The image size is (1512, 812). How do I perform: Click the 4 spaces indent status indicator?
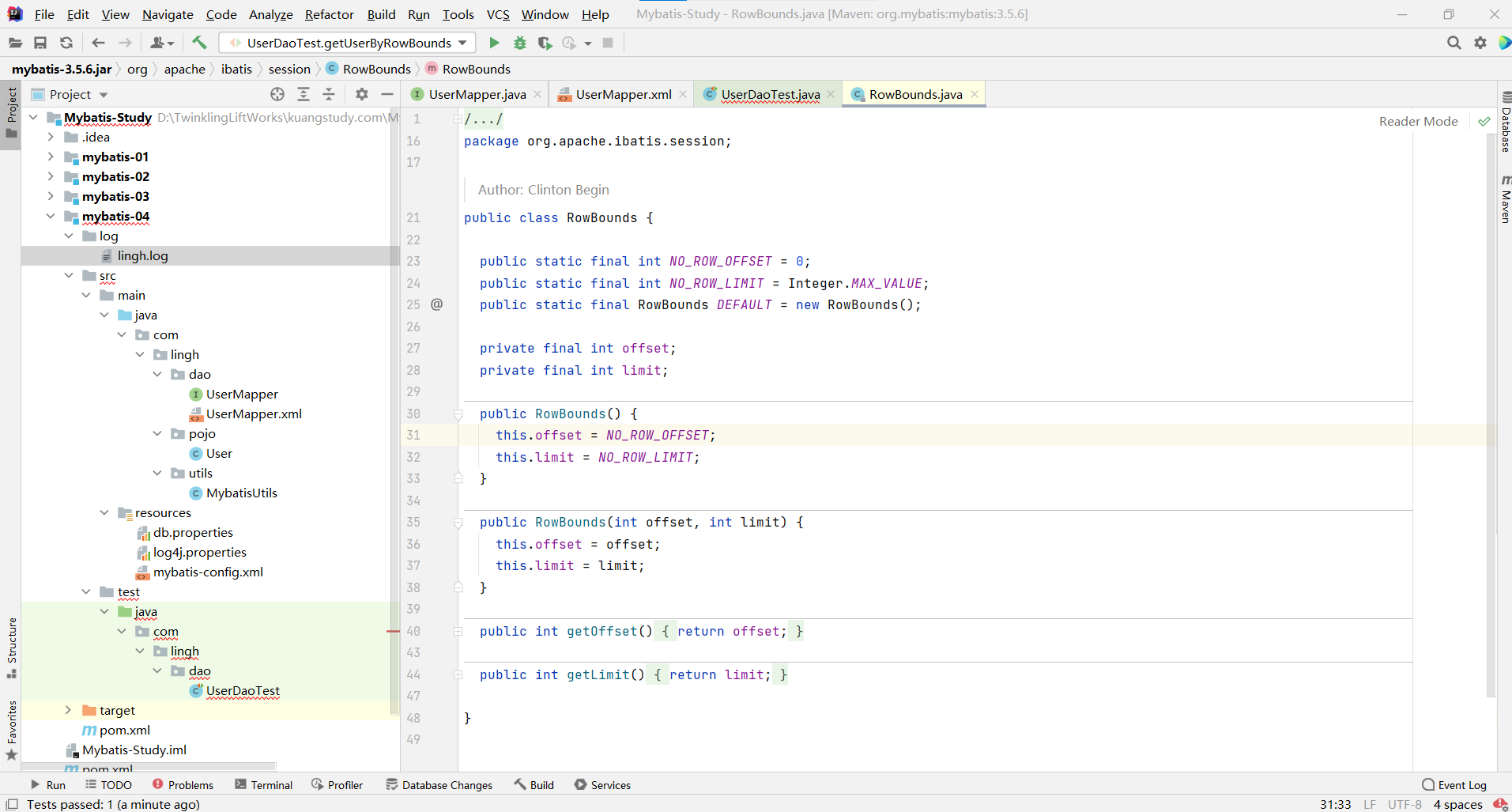click(x=1457, y=804)
